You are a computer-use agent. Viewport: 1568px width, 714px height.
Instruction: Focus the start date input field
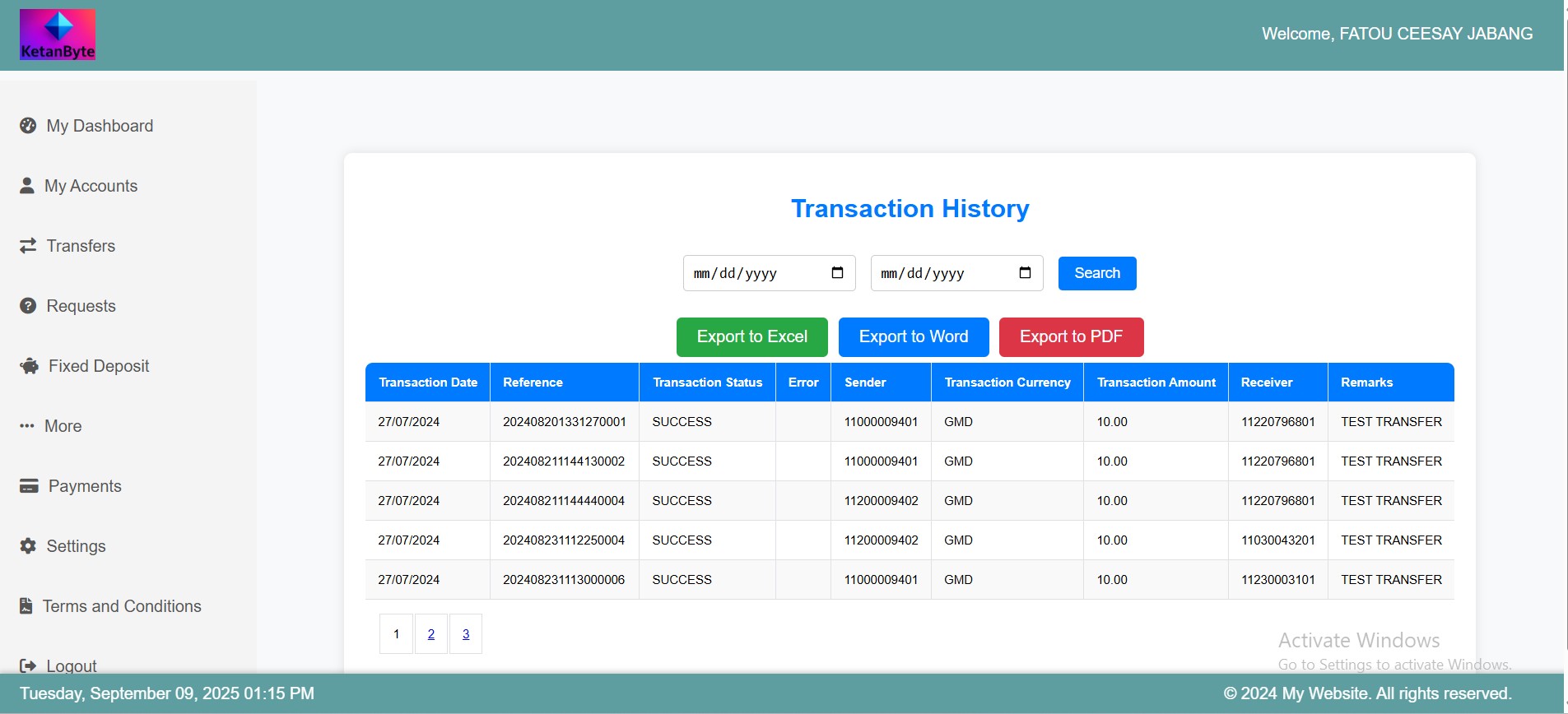coord(770,273)
